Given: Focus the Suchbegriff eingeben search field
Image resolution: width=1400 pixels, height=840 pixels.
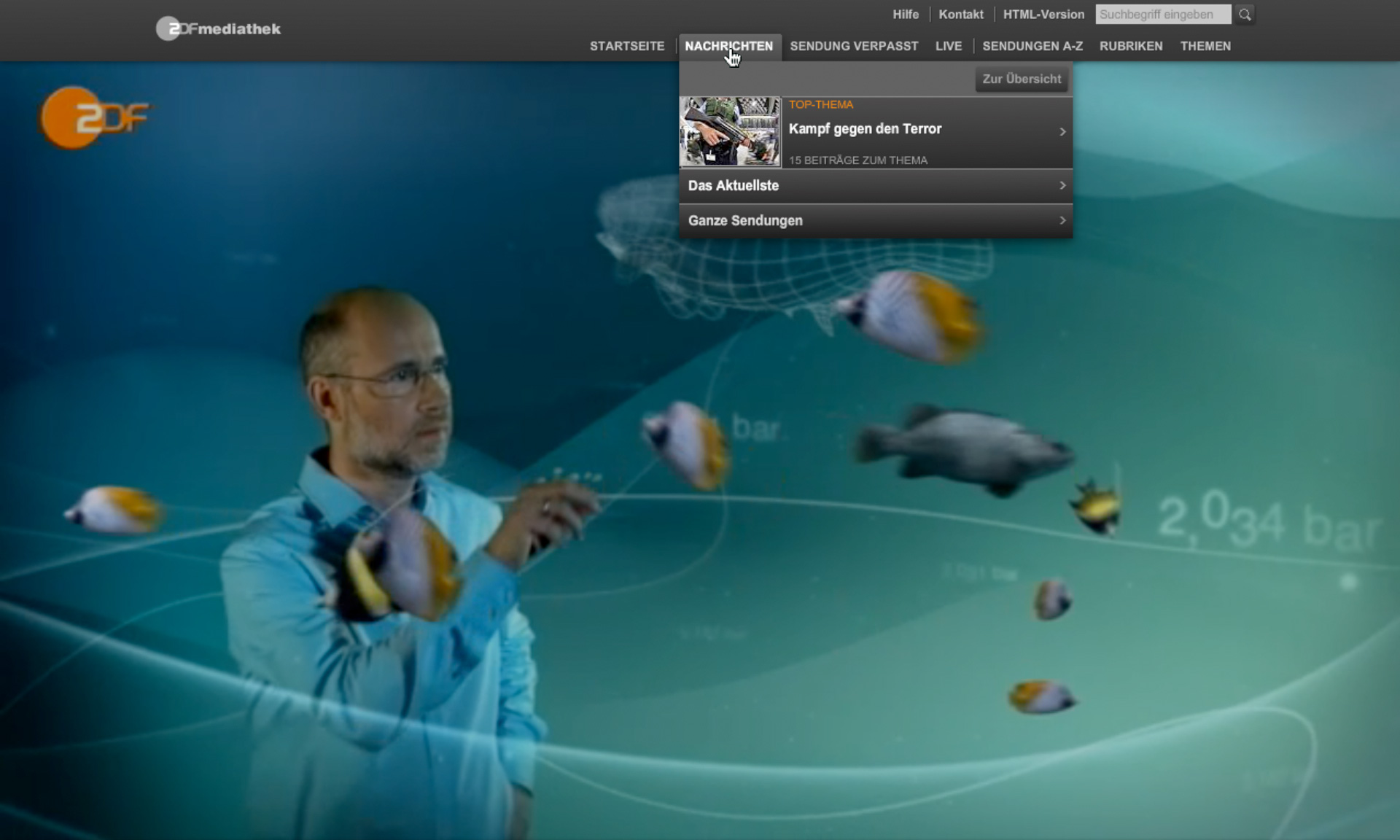Looking at the screenshot, I should pos(1162,15).
